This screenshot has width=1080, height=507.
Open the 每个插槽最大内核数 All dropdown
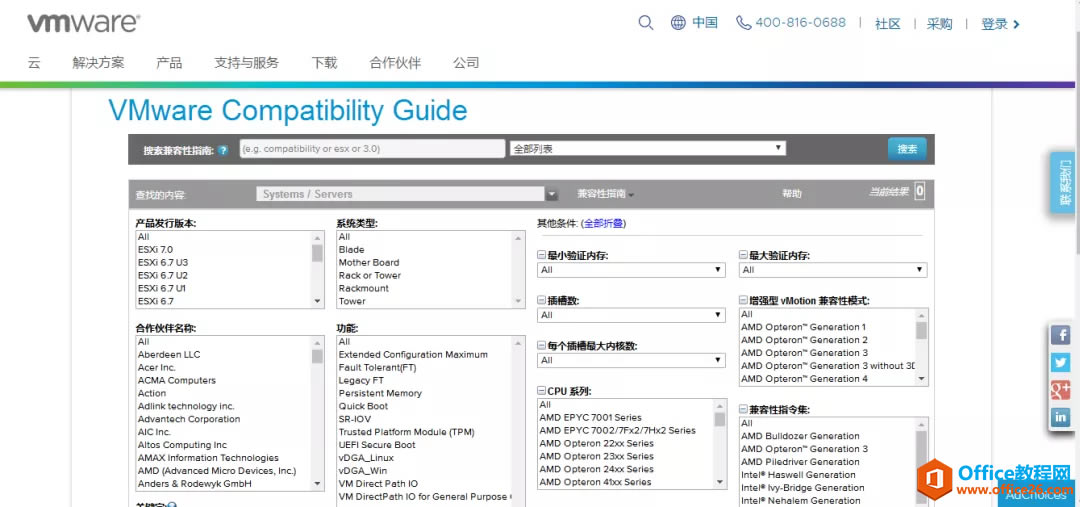[x=631, y=360]
